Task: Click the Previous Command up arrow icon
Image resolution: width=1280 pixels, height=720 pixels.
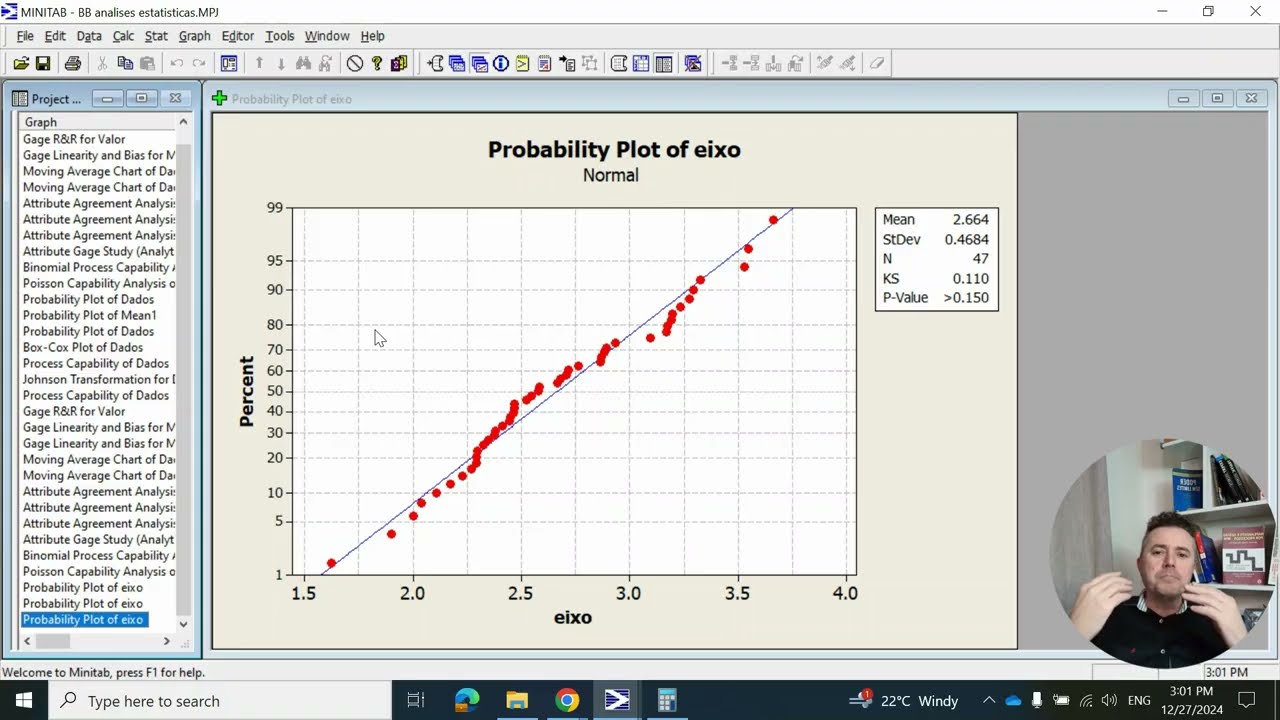Action: [x=259, y=63]
